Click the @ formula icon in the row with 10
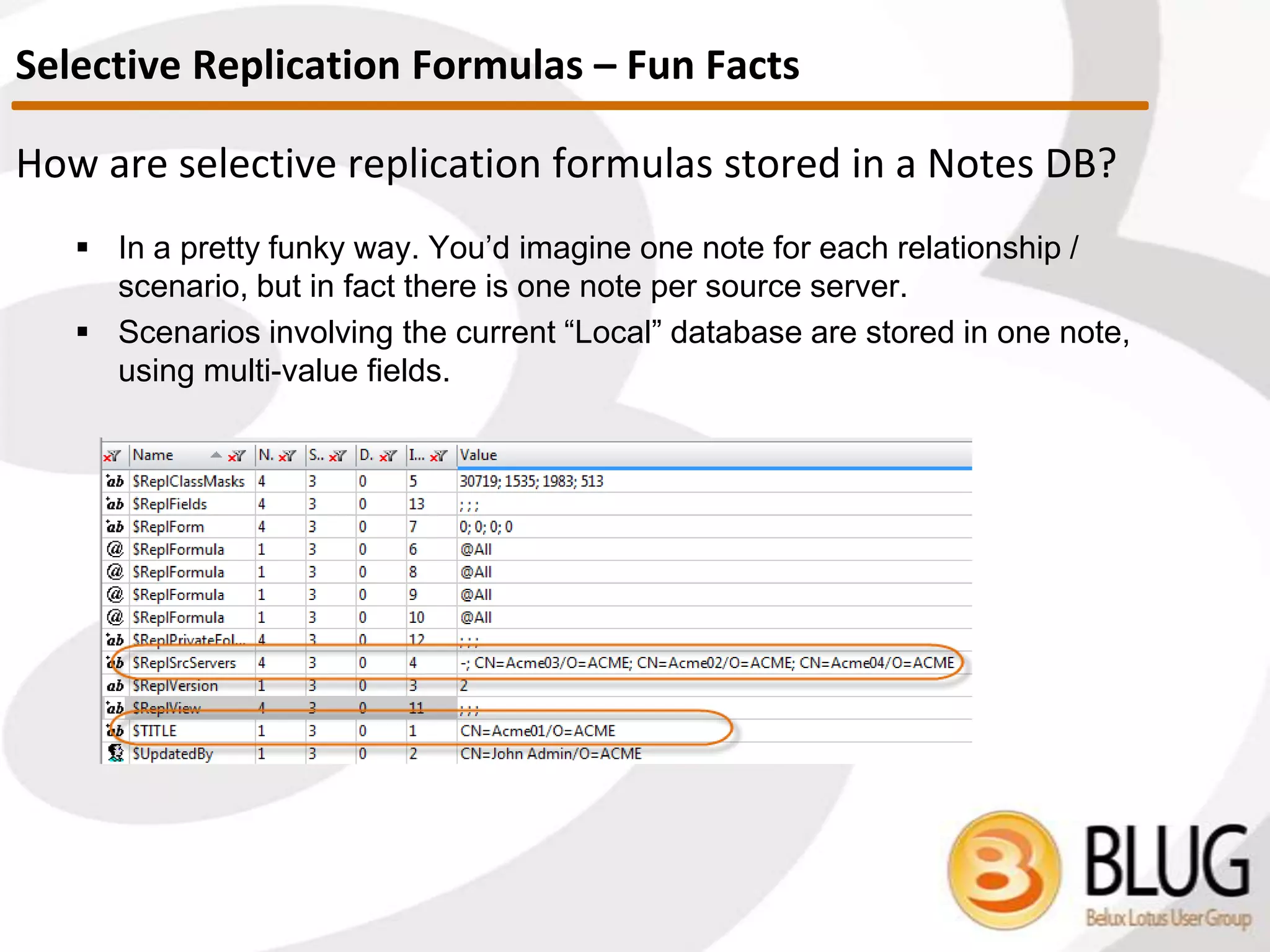Viewport: 1270px width, 952px height. point(115,617)
